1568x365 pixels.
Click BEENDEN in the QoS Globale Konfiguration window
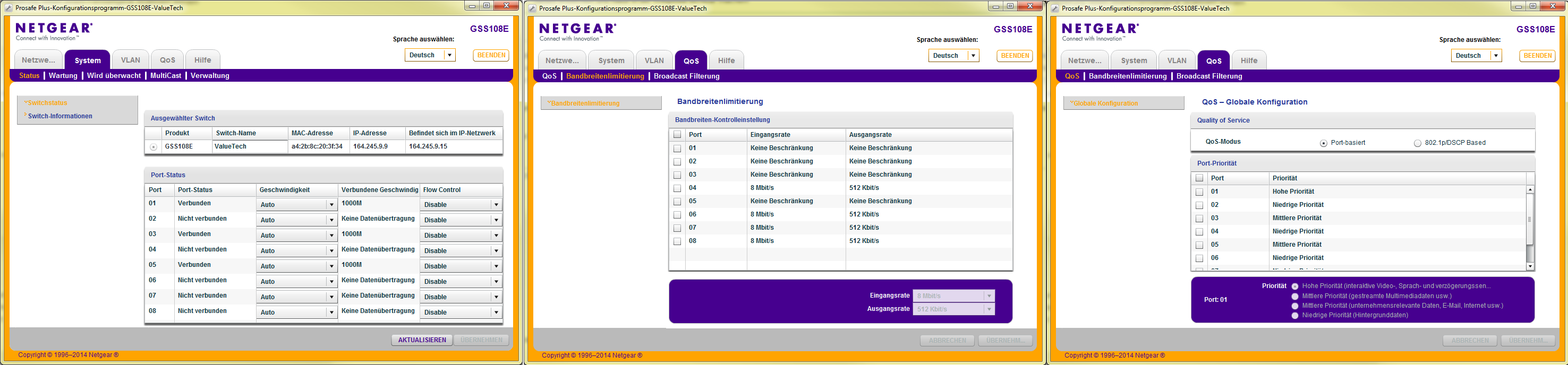click(1537, 55)
